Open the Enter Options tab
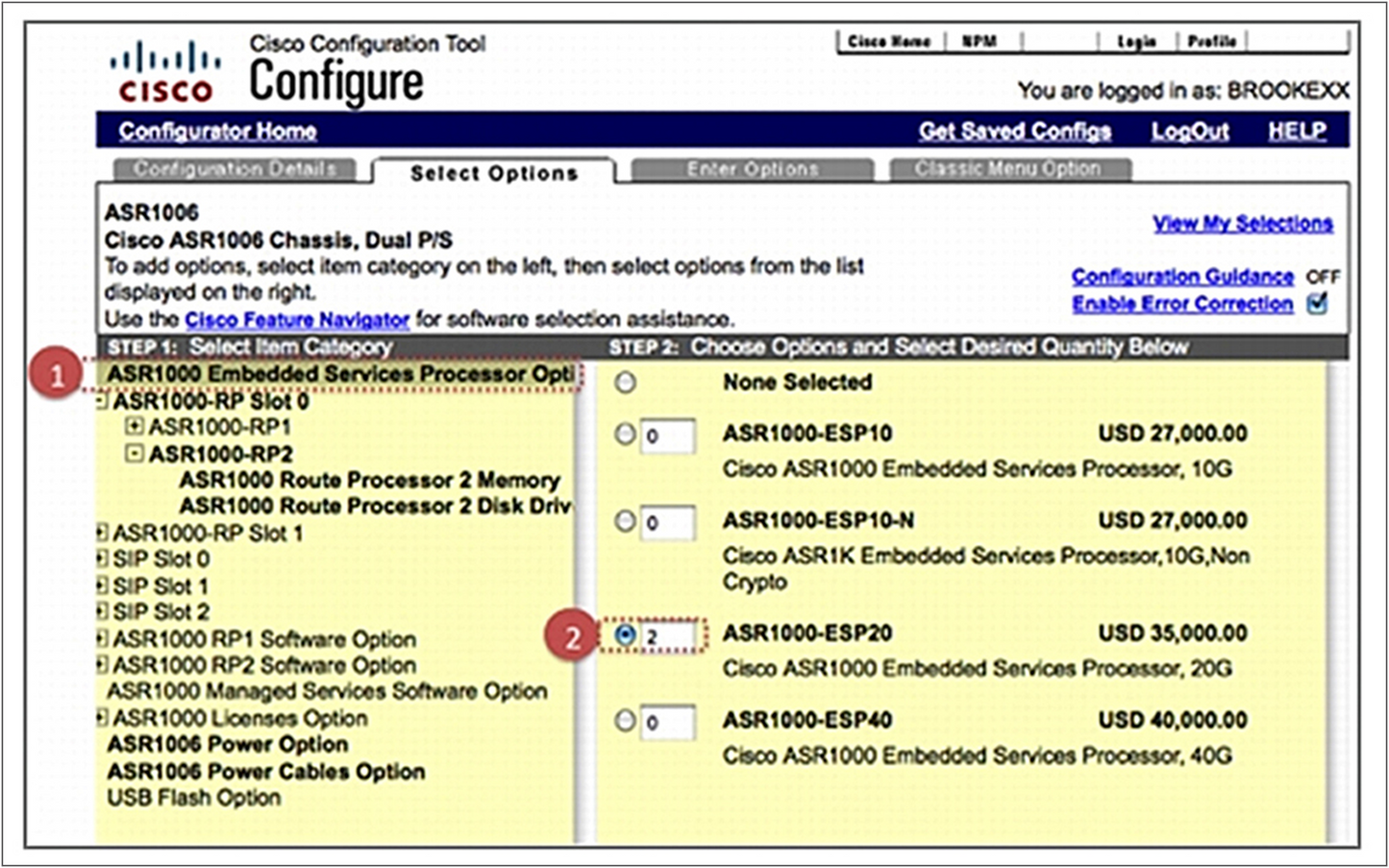This screenshot has height=868, width=1389. tap(752, 169)
